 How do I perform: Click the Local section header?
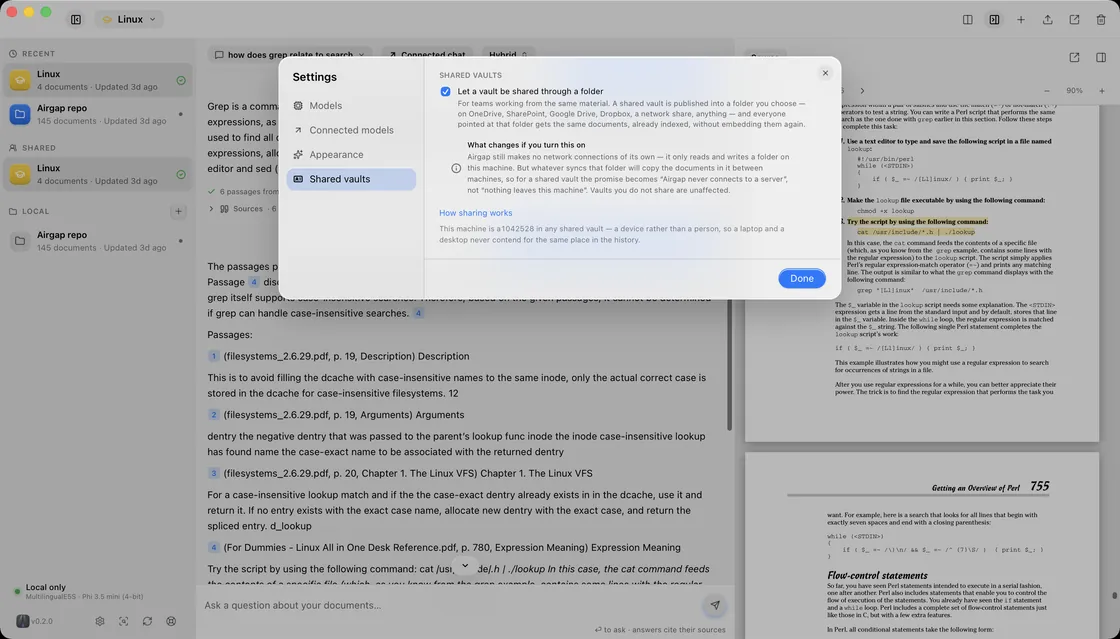point(35,211)
